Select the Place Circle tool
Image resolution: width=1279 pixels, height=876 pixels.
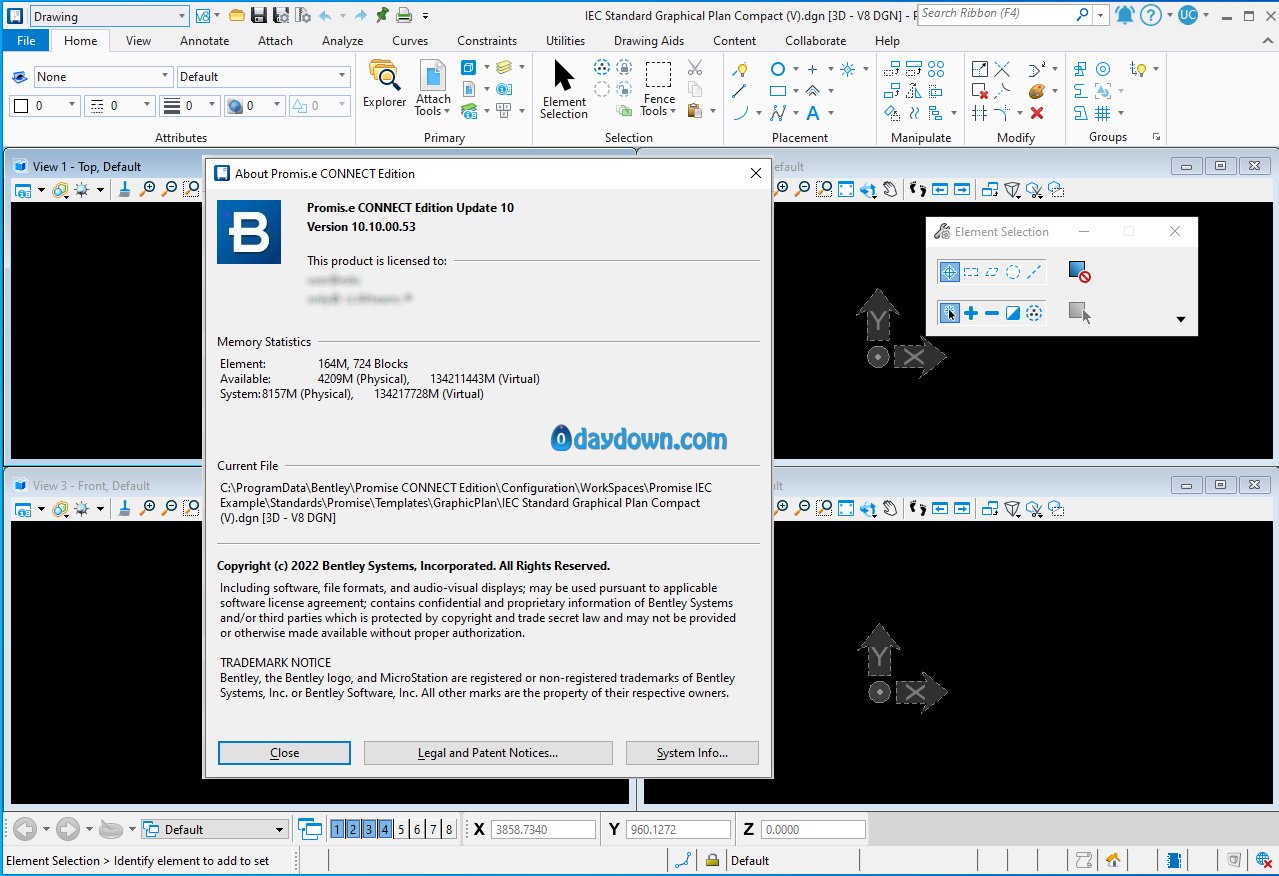click(778, 69)
